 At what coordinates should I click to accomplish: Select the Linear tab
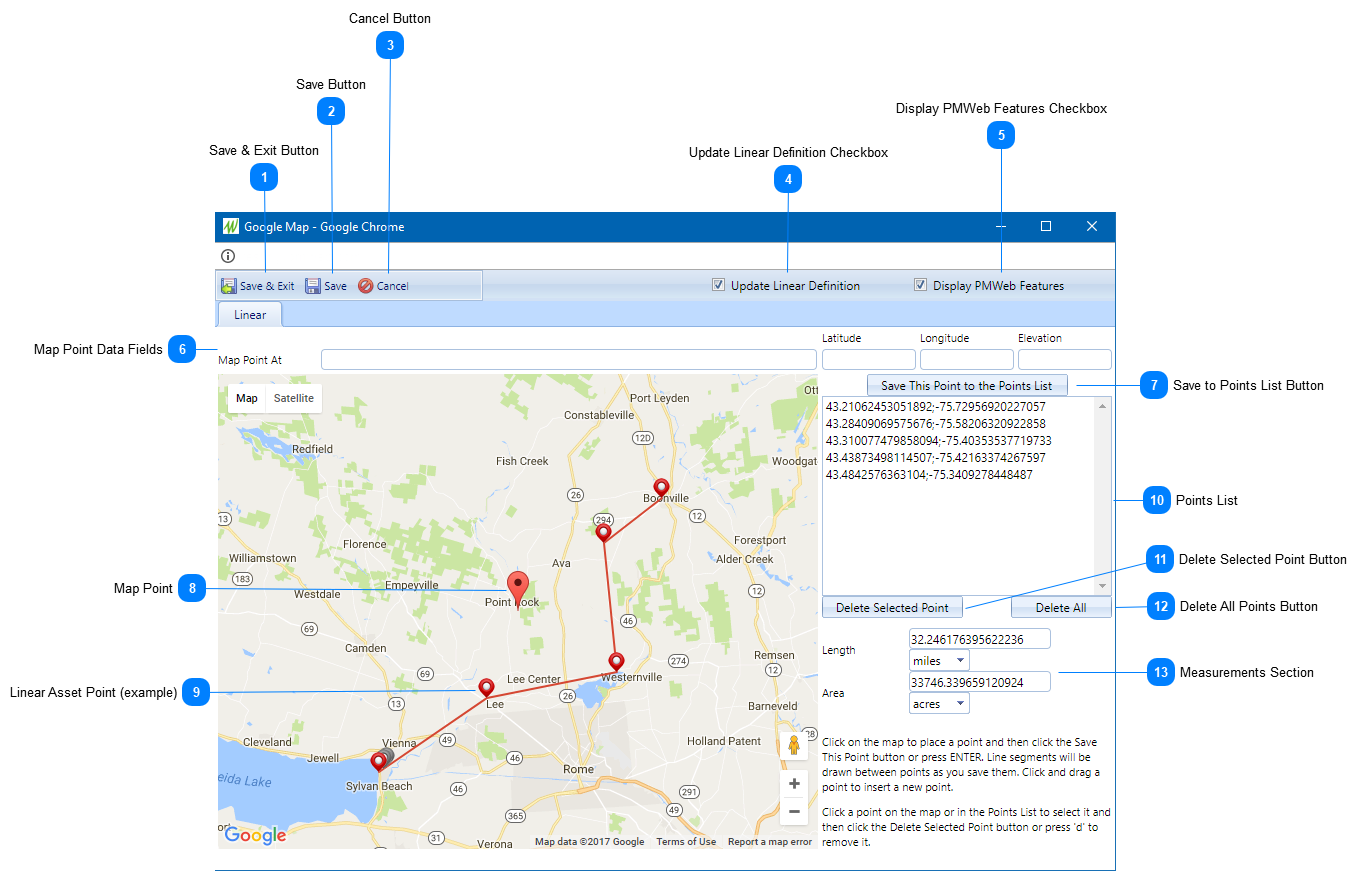pyautogui.click(x=250, y=315)
